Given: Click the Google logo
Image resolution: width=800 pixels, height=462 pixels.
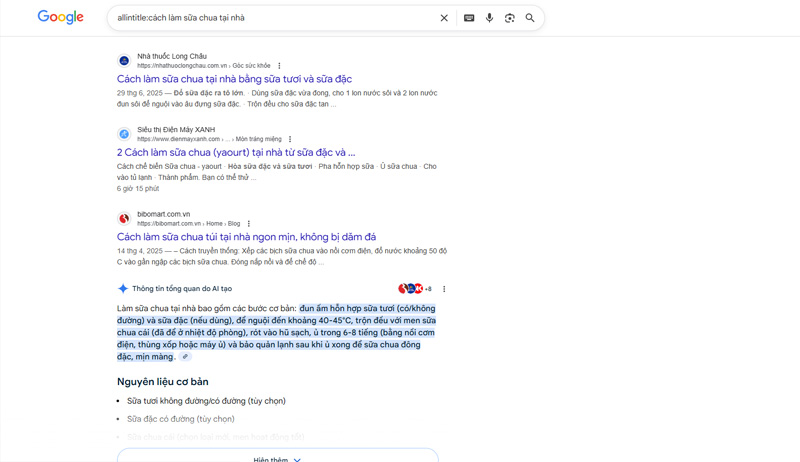Looking at the screenshot, I should 60,17.
